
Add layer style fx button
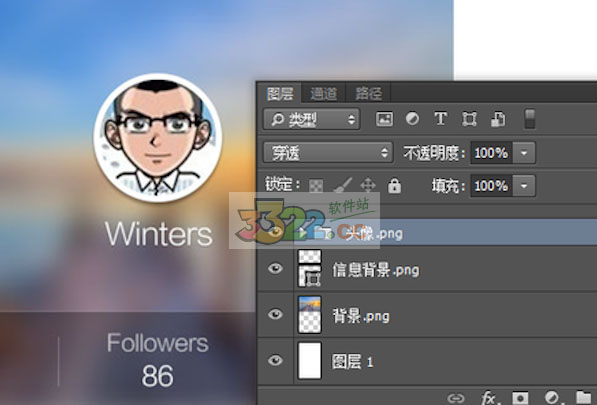pyautogui.click(x=490, y=398)
